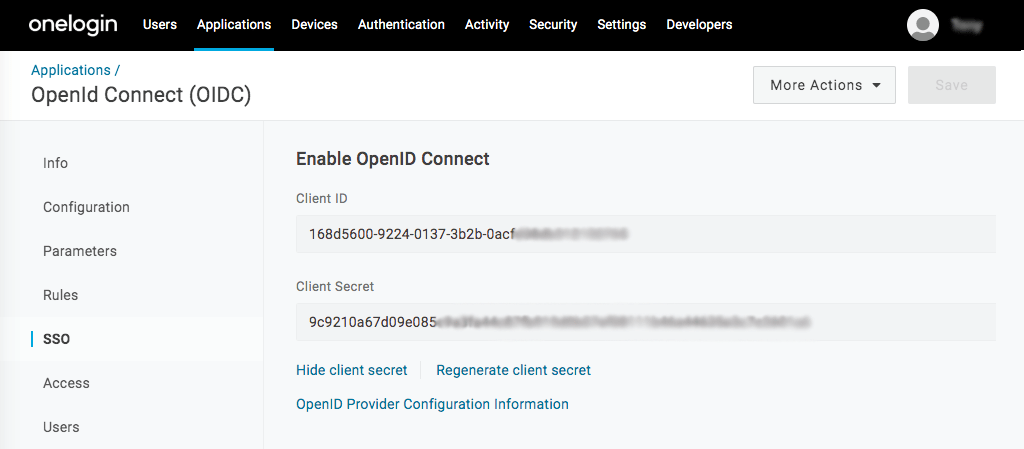Open OpenID Provider Configuration Information link
Image resolution: width=1024 pixels, height=449 pixels.
pyautogui.click(x=432, y=404)
